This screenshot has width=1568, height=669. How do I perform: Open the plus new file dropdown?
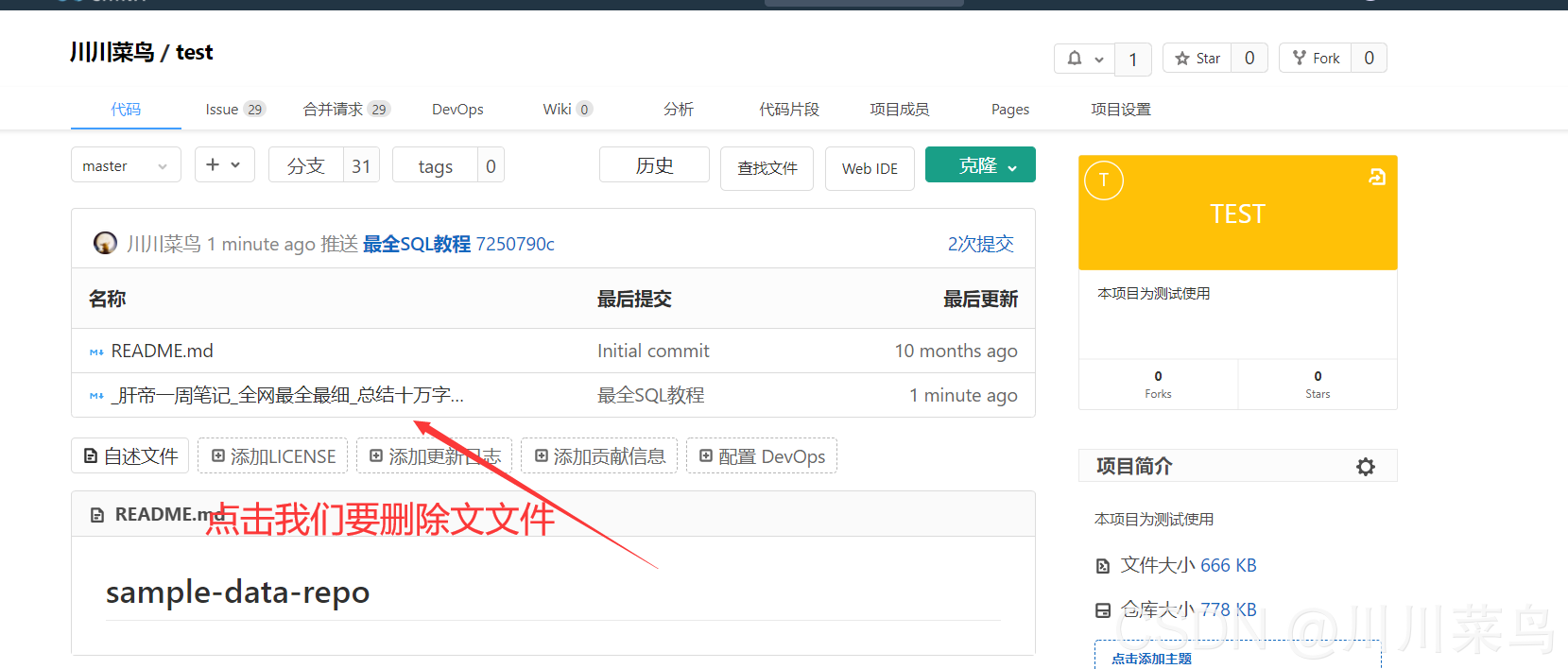tap(224, 164)
